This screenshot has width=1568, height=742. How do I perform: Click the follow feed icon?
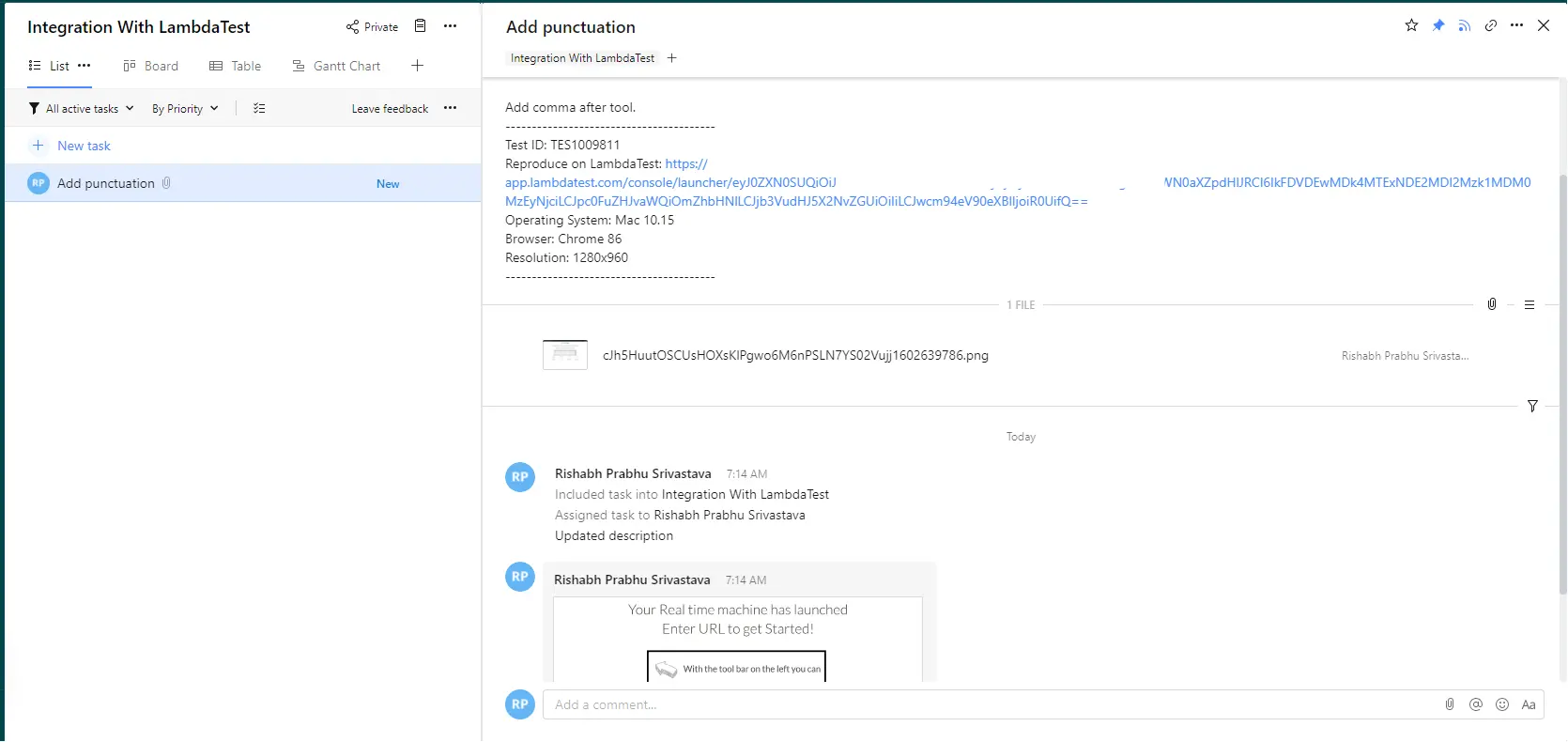[x=1464, y=25]
